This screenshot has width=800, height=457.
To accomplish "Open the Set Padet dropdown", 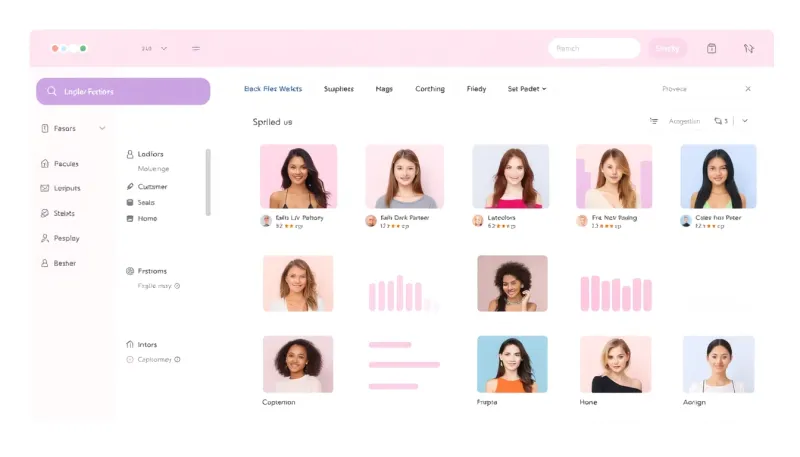I will pos(527,89).
